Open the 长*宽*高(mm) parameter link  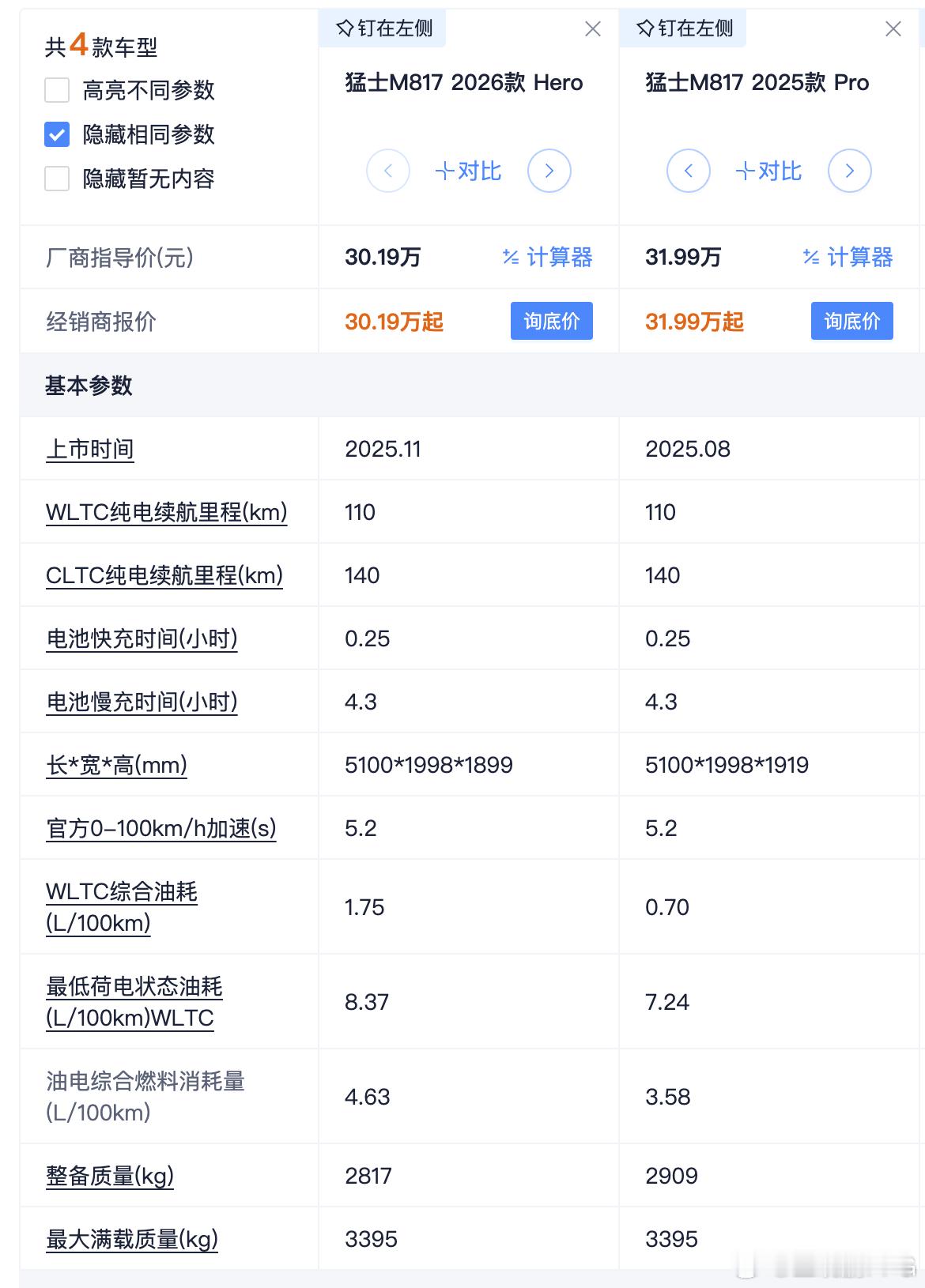click(x=117, y=765)
